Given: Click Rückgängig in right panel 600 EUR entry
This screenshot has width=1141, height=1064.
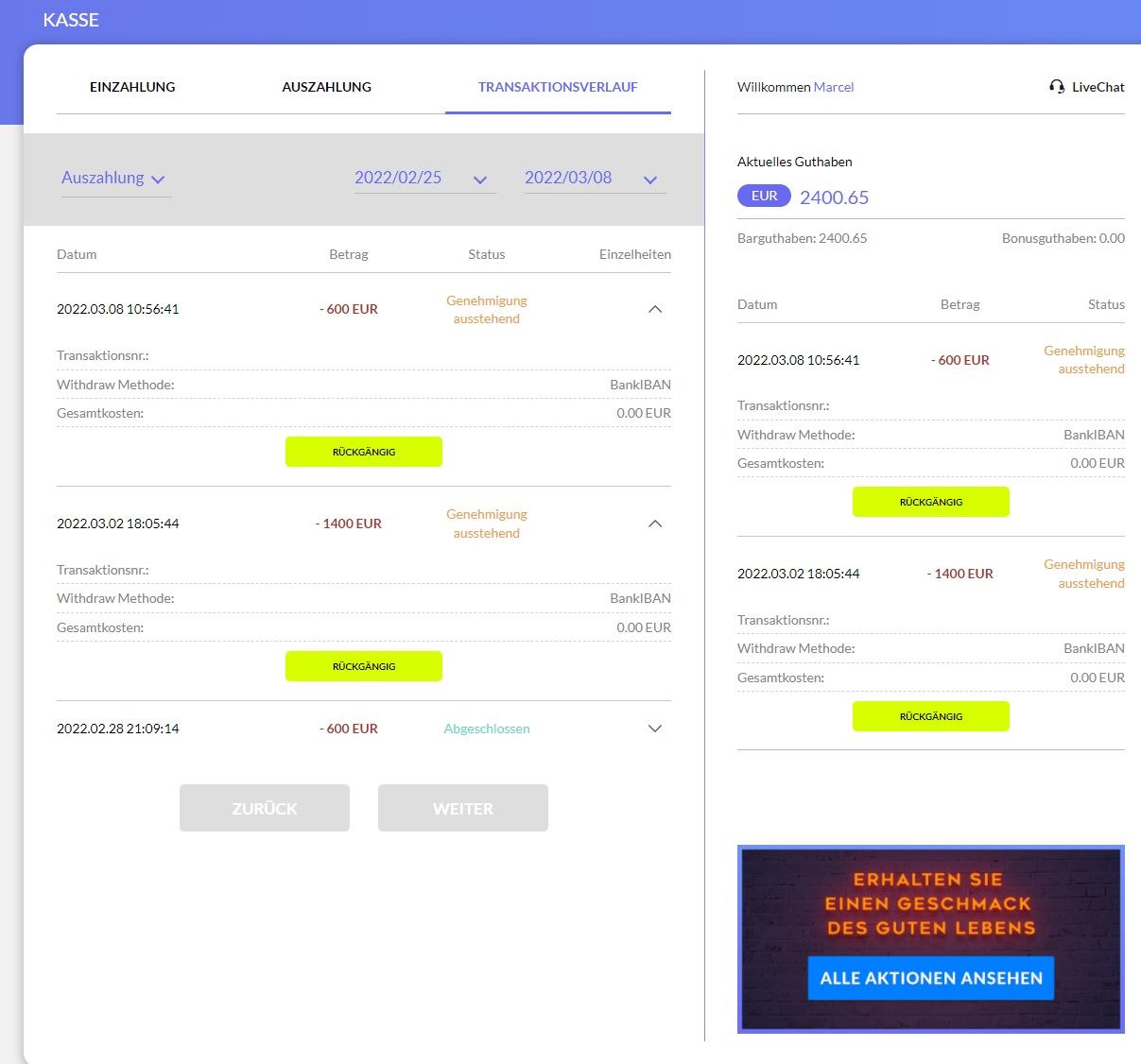Looking at the screenshot, I should (x=930, y=502).
